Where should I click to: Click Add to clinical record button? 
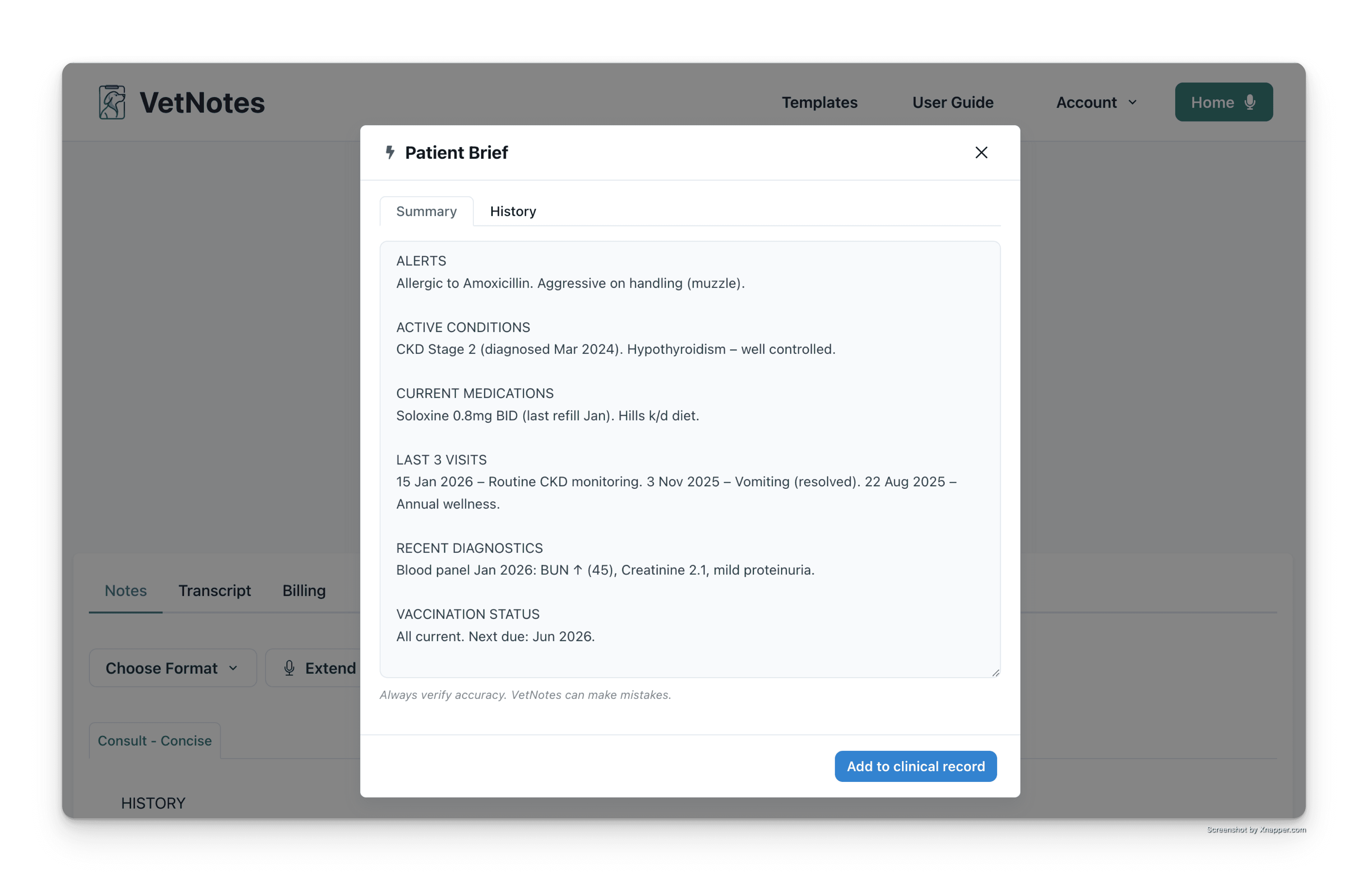(915, 766)
